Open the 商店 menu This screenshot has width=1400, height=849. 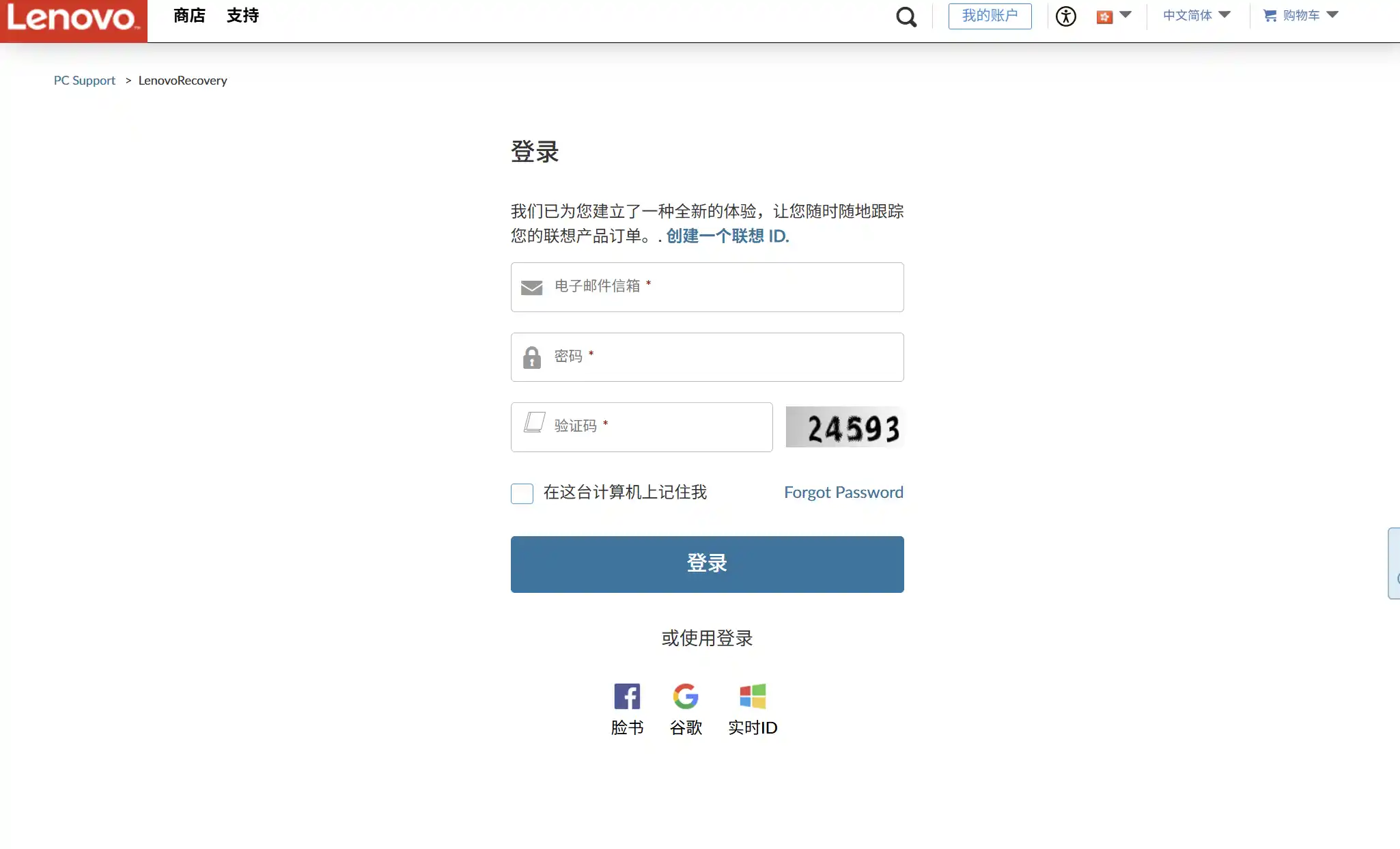coord(189,16)
